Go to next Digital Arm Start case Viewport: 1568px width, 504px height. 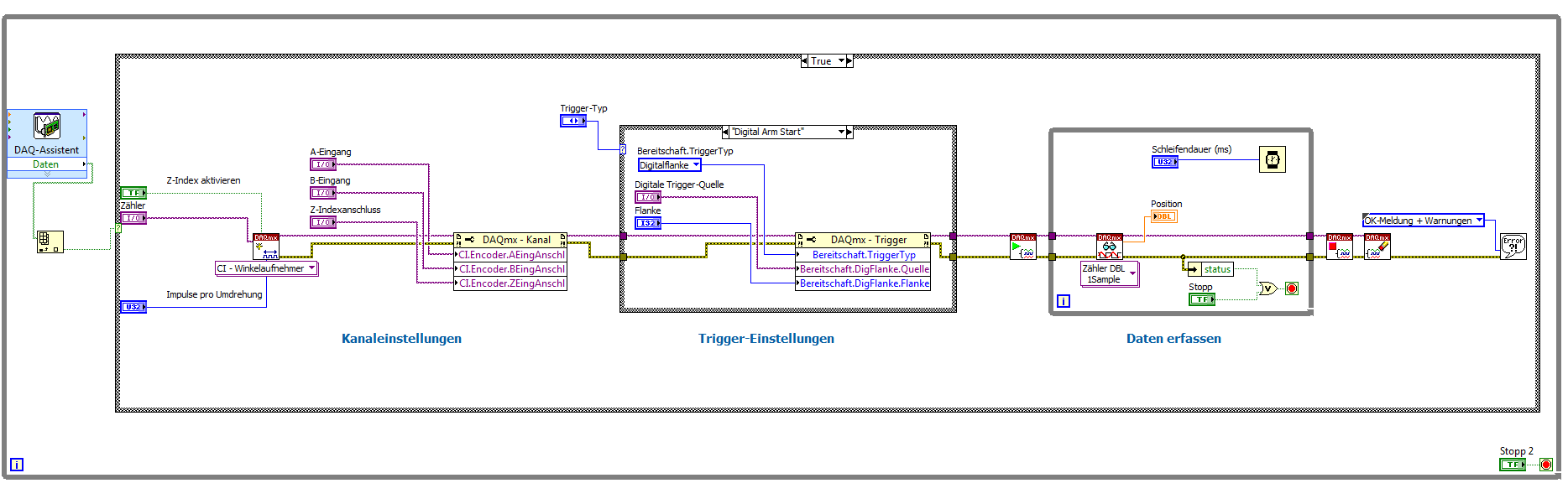pos(849,132)
